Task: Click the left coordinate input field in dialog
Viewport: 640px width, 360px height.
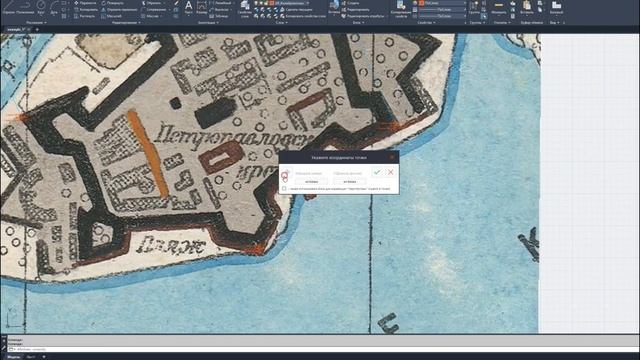Action: [x=311, y=182]
